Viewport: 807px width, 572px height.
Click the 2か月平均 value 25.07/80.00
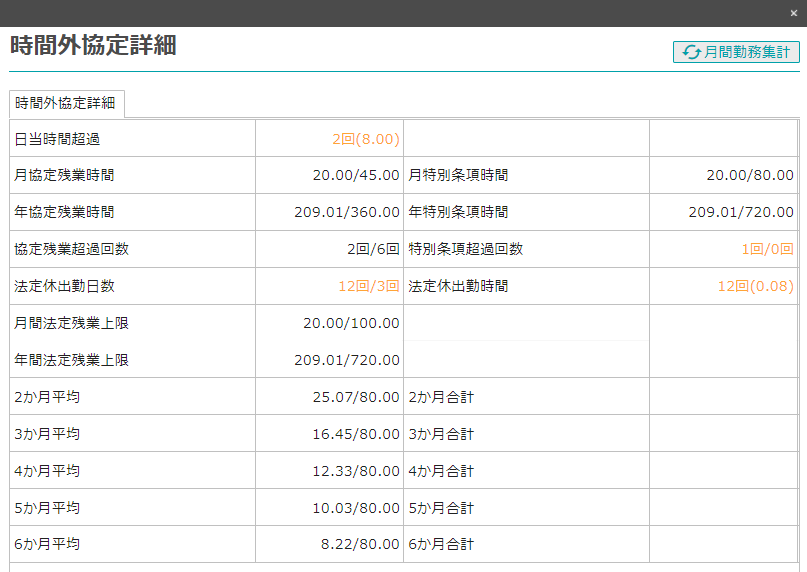point(355,397)
